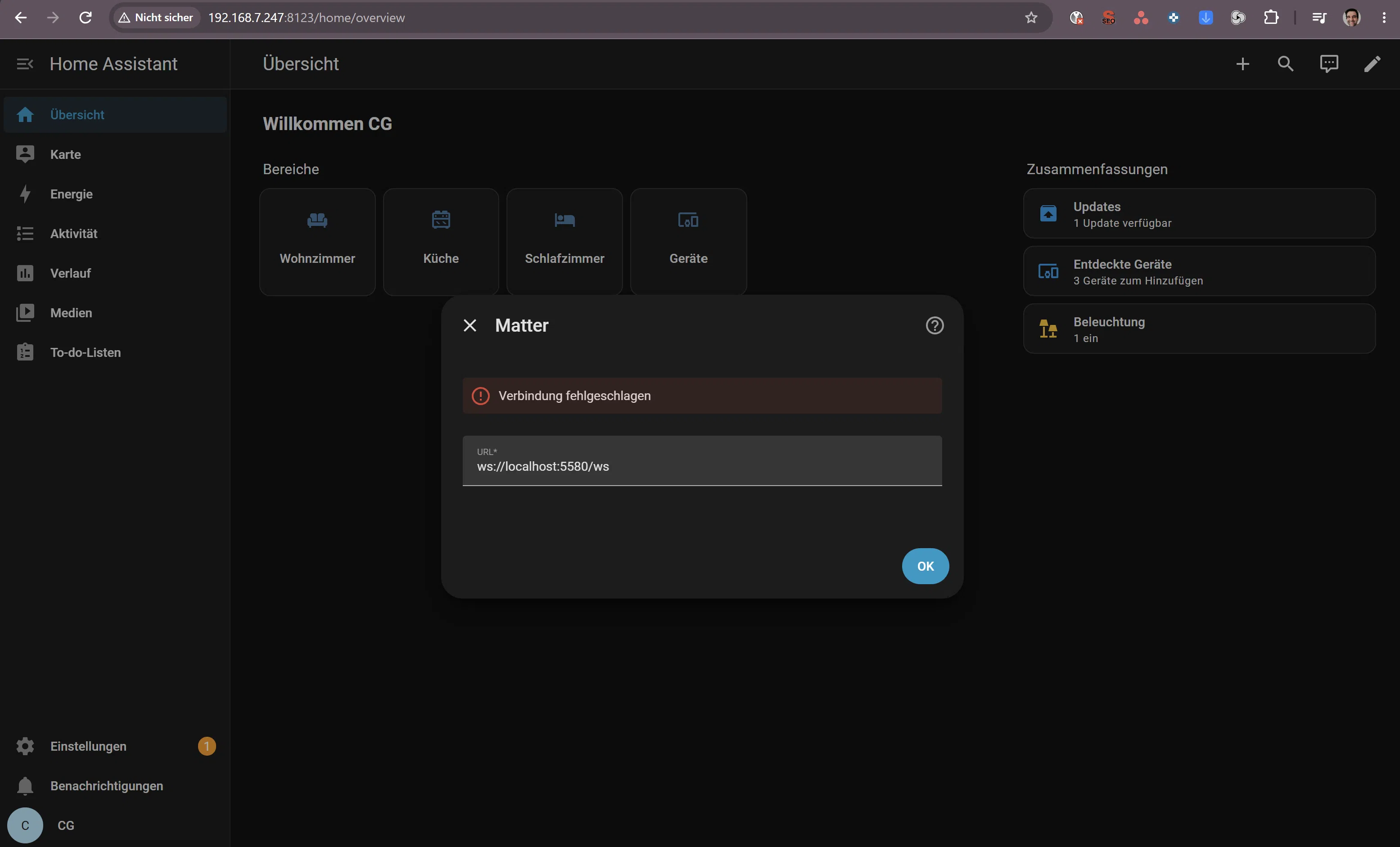Open search with magnifier icon
The height and width of the screenshot is (847, 1400).
tap(1286, 63)
